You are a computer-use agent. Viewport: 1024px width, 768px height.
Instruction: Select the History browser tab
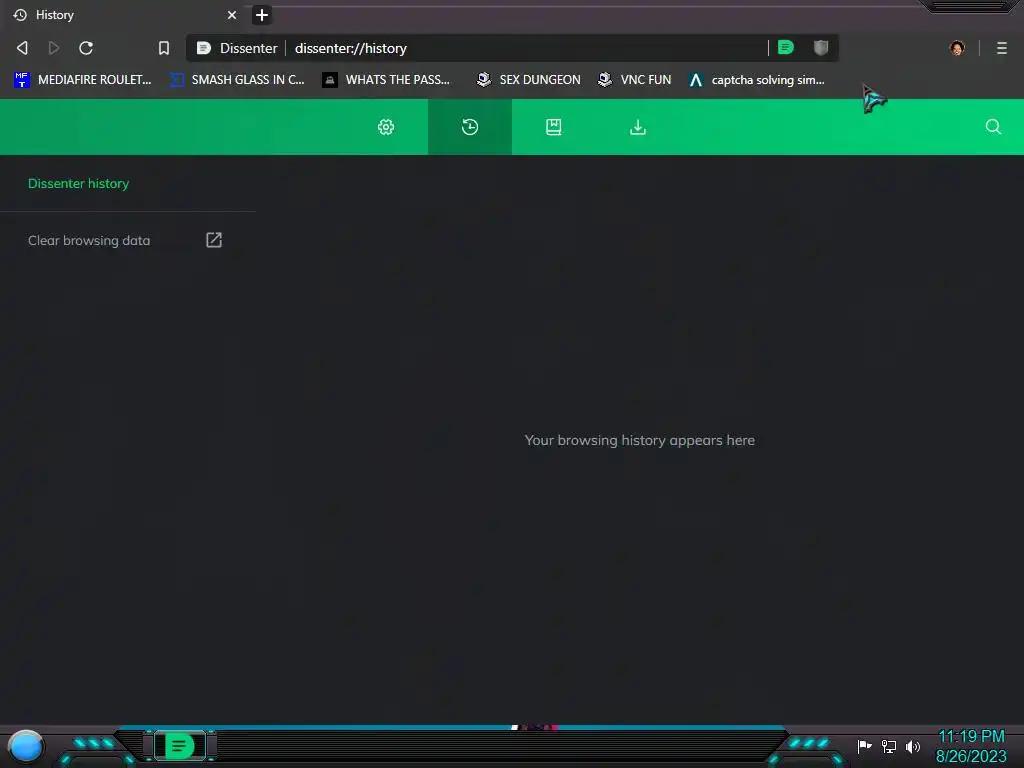click(124, 15)
